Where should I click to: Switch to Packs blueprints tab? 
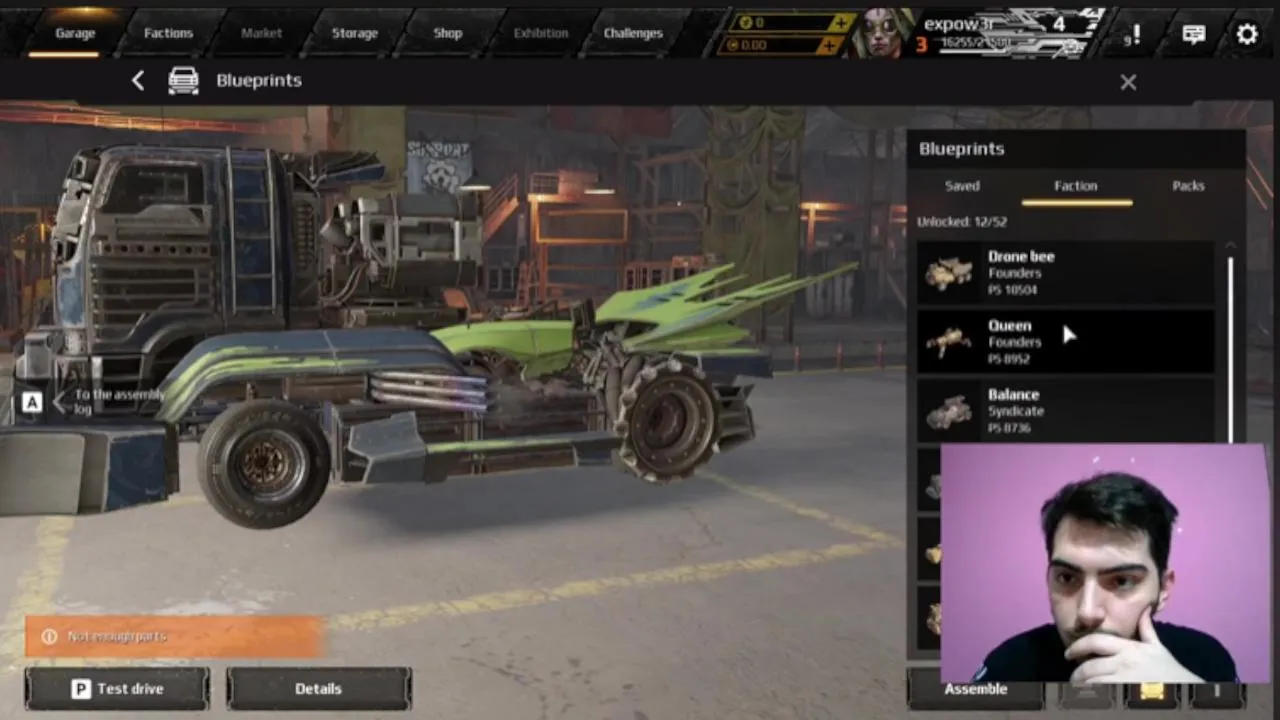(x=1188, y=186)
